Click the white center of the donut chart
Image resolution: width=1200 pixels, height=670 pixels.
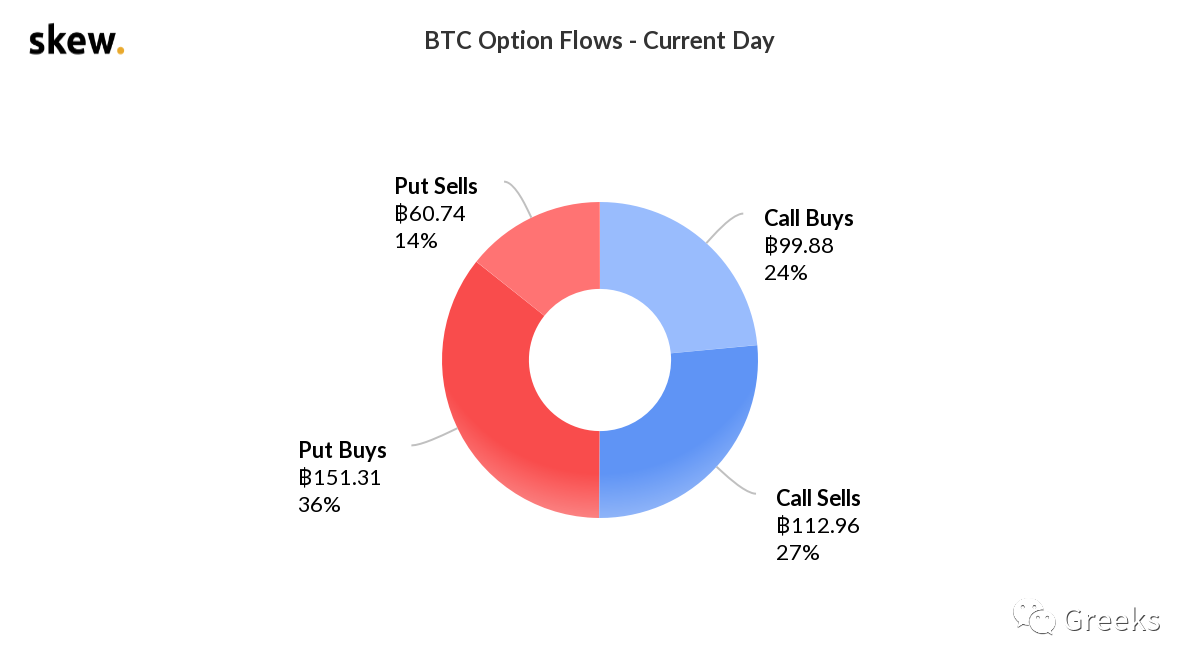(599, 360)
